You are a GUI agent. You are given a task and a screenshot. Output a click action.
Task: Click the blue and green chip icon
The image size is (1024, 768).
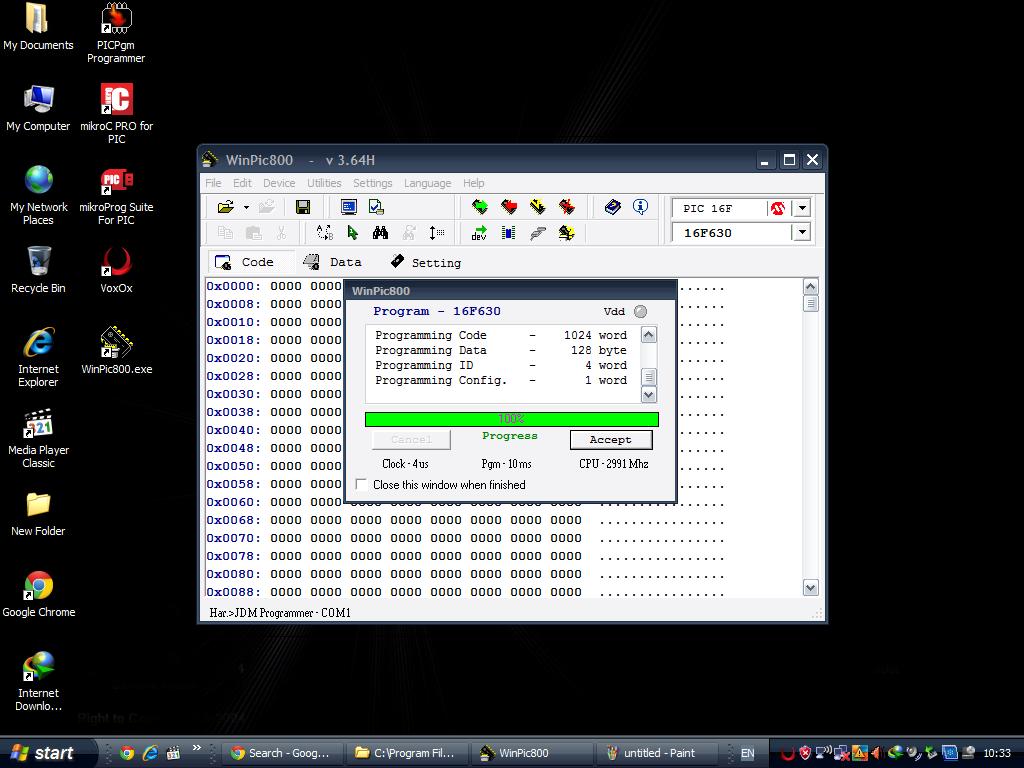[x=508, y=232]
